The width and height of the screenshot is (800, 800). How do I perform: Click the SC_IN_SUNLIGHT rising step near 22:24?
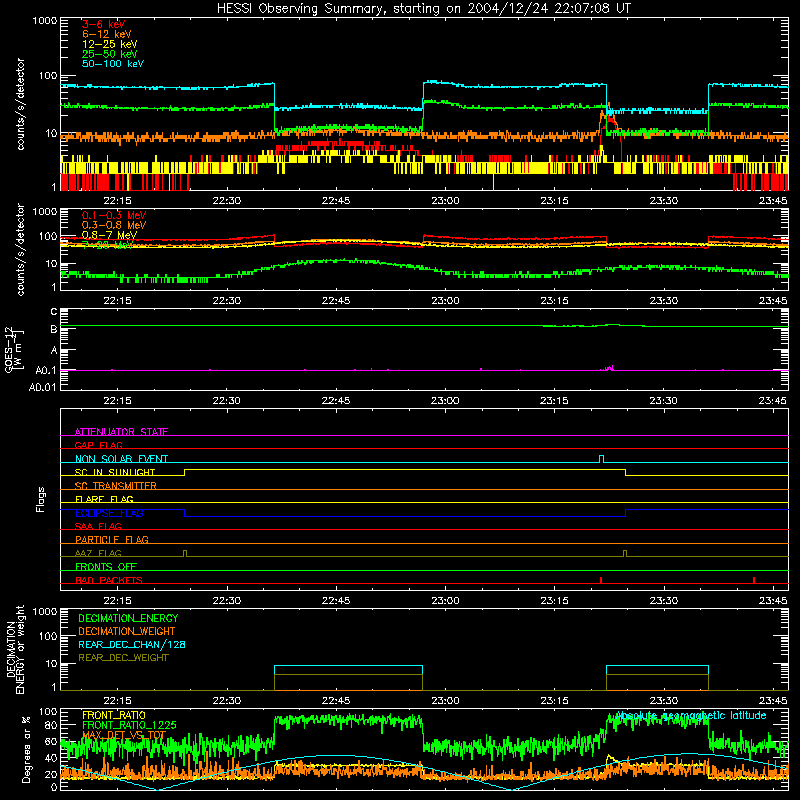pyautogui.click(x=184, y=472)
